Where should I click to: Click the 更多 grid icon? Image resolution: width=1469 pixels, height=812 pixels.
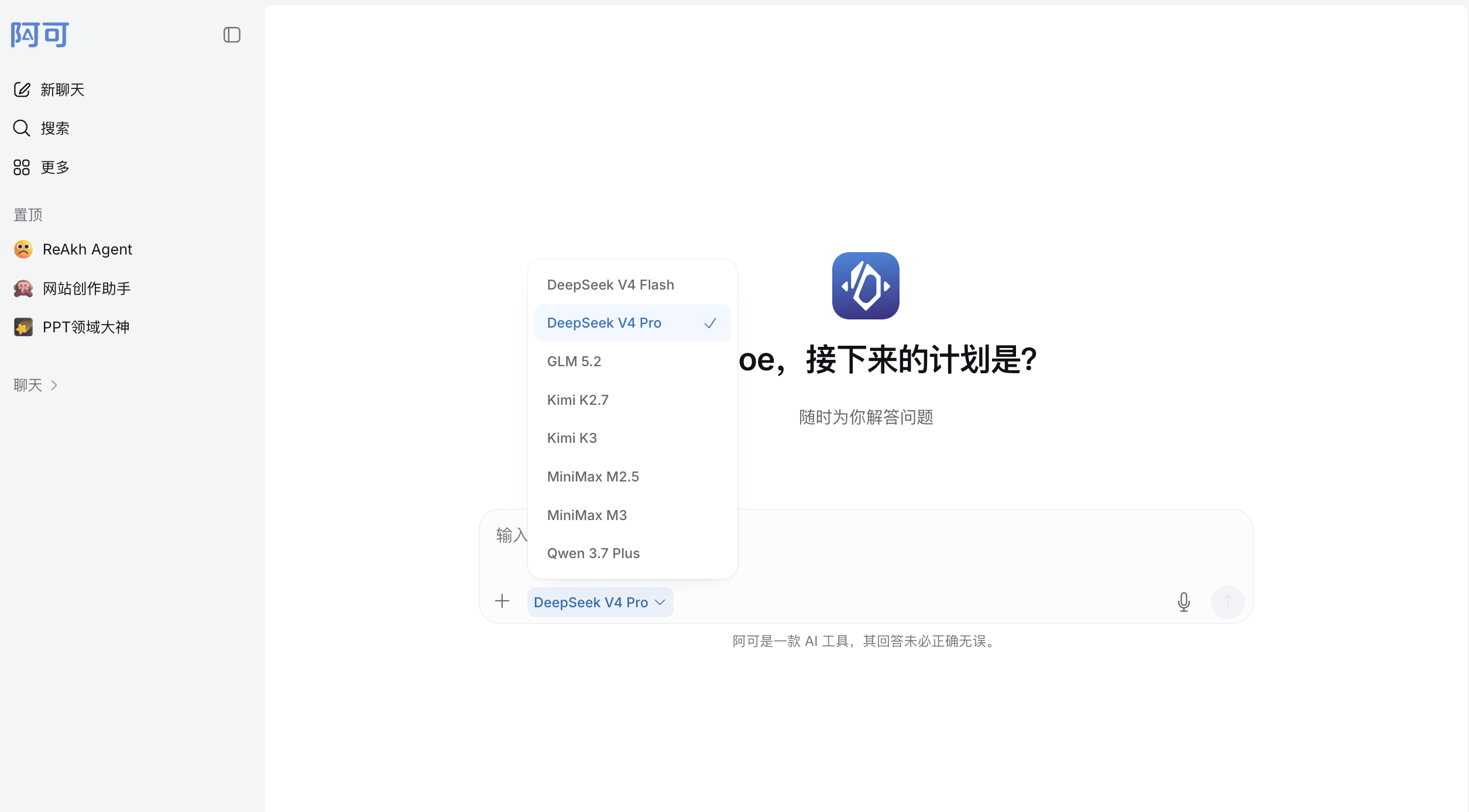pyautogui.click(x=22, y=167)
